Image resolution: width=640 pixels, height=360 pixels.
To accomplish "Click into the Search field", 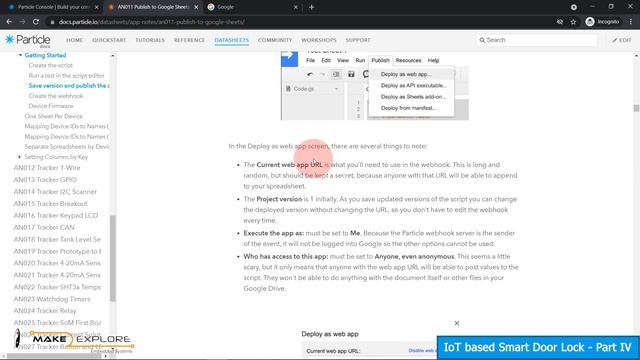I will pos(536,40).
